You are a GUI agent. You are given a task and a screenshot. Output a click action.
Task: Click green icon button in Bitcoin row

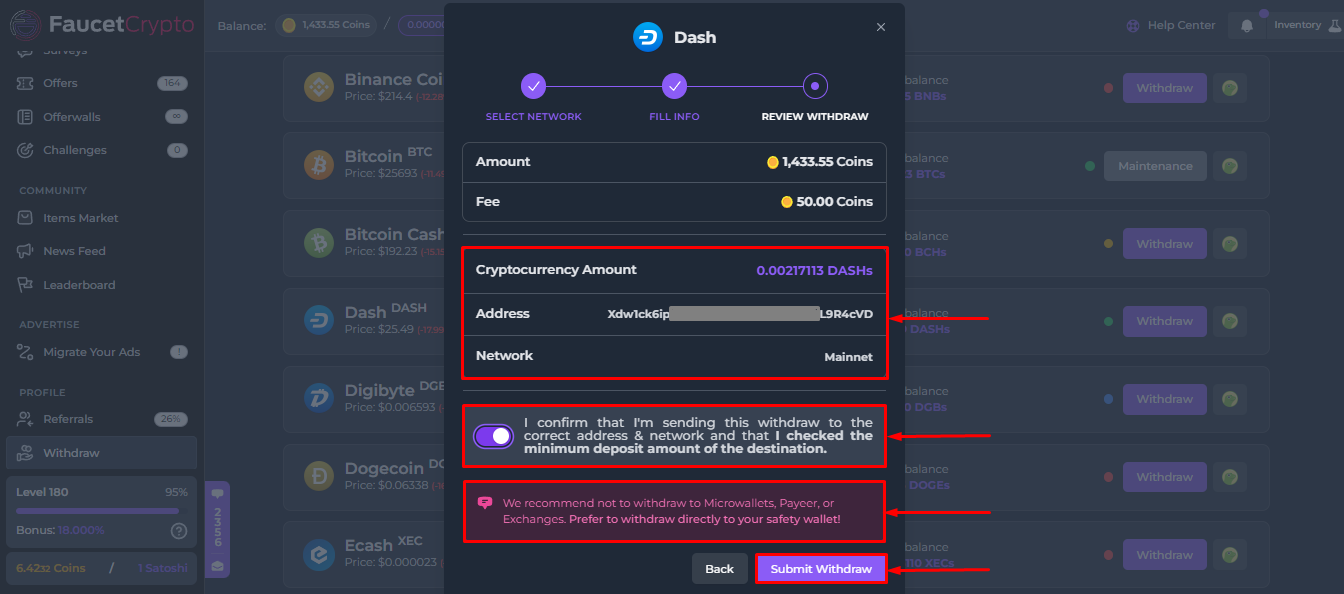point(1230,166)
